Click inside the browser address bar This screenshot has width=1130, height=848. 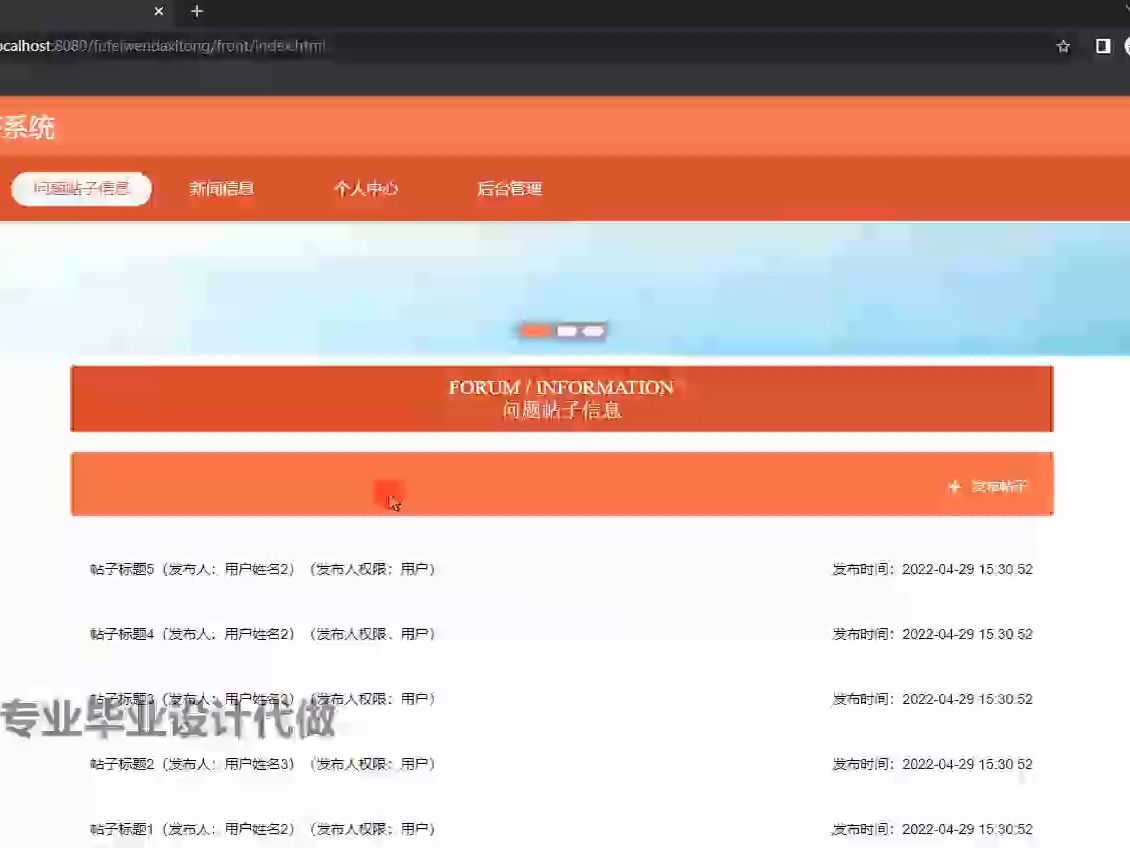[x=400, y=46]
